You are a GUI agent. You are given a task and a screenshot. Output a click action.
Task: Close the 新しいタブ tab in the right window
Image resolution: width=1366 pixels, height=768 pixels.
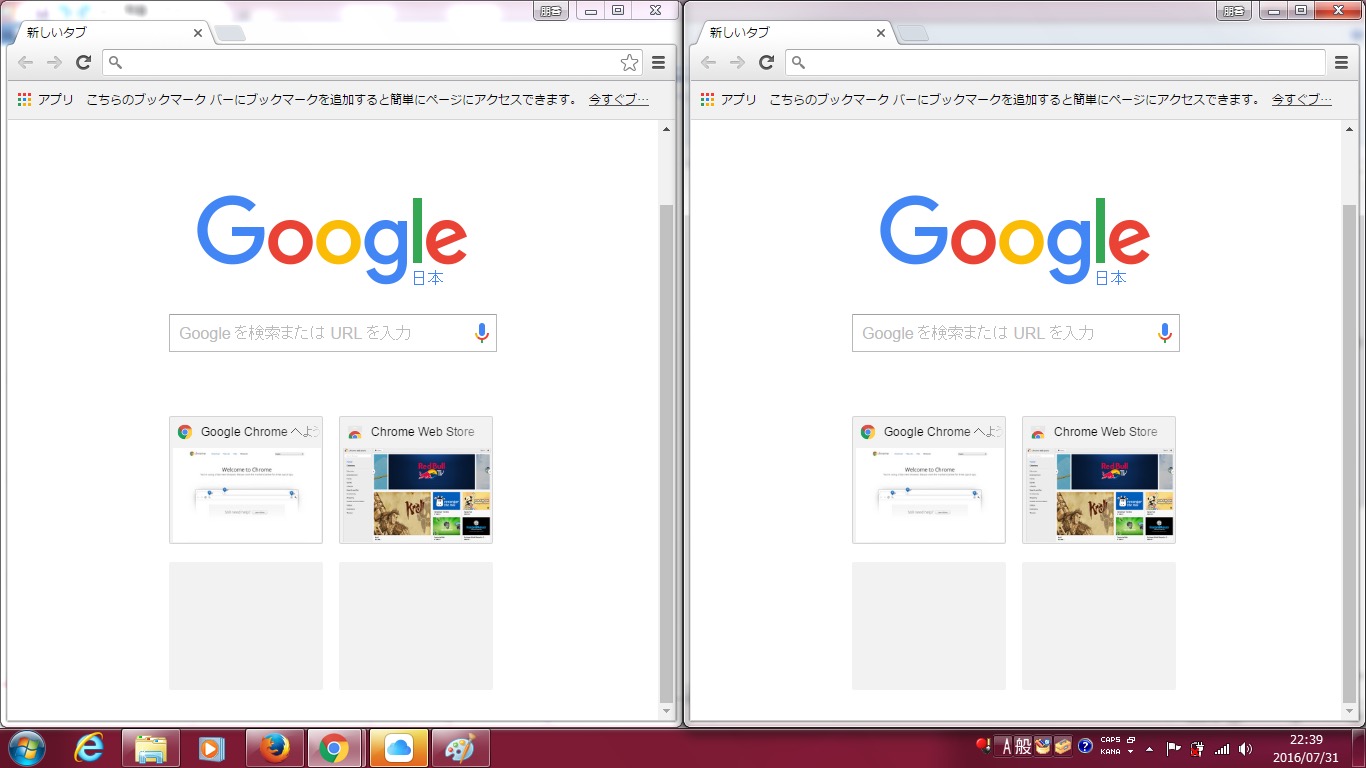(x=880, y=33)
